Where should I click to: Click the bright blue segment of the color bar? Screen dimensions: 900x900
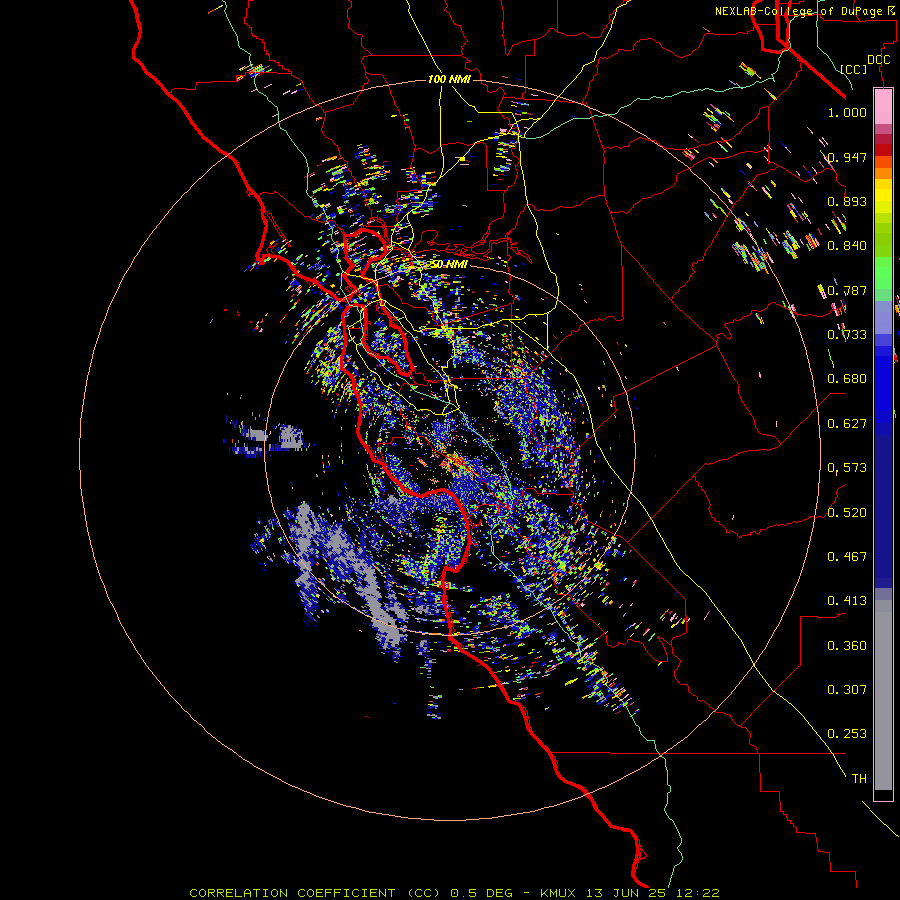pyautogui.click(x=883, y=390)
